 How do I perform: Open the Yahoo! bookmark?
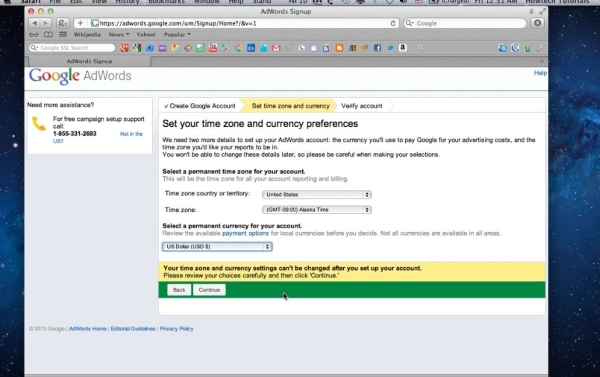coord(146,35)
